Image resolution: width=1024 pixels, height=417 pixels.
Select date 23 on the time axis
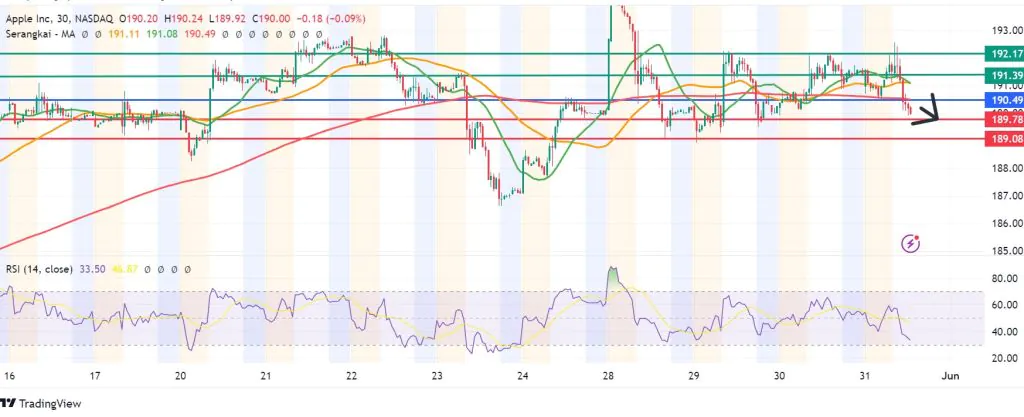pyautogui.click(x=437, y=378)
